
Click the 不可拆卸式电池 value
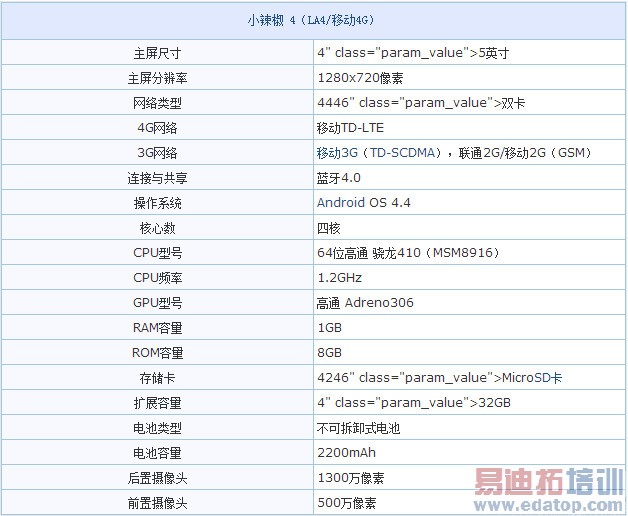358,428
